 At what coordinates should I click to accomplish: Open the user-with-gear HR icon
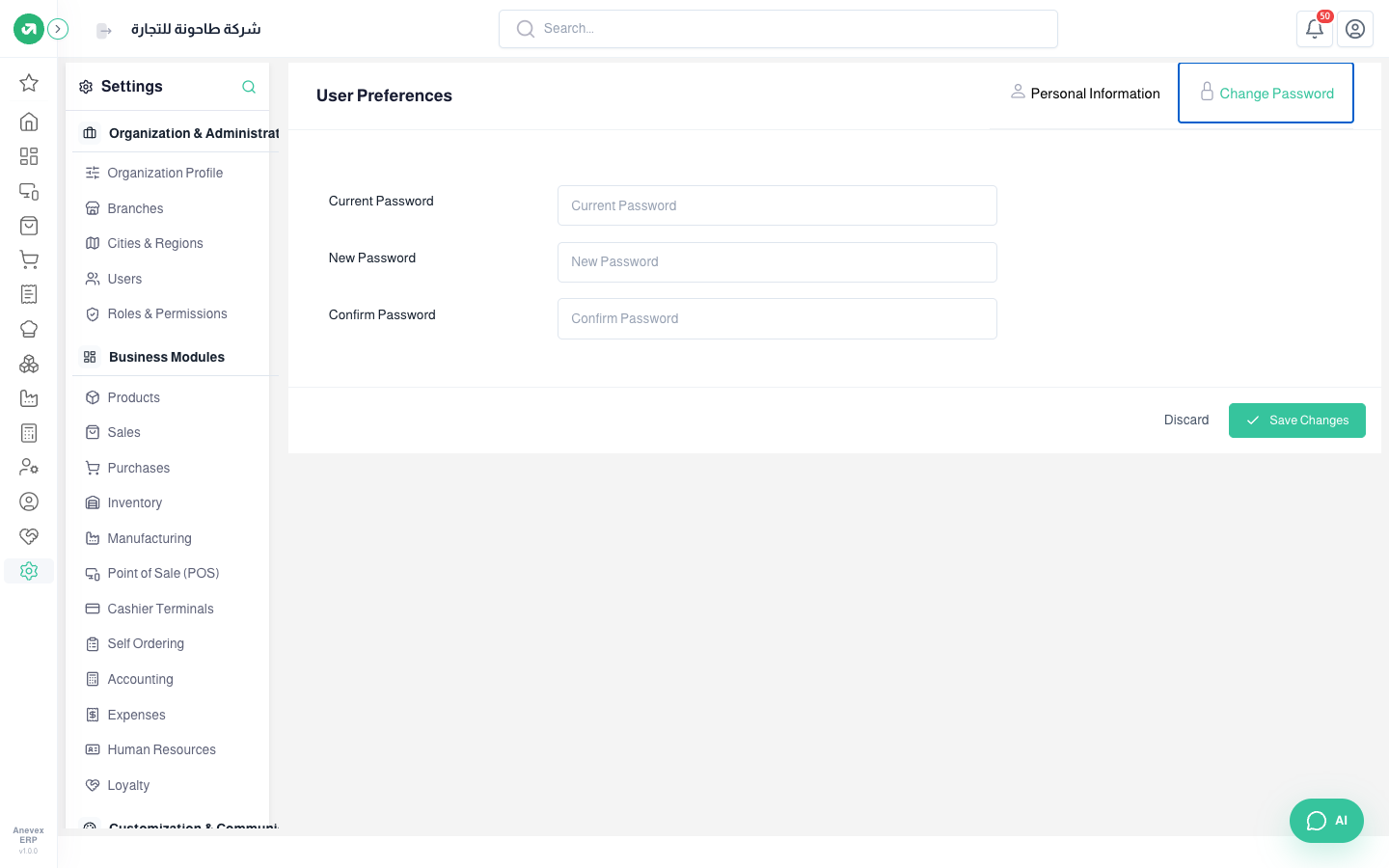[x=29, y=467]
